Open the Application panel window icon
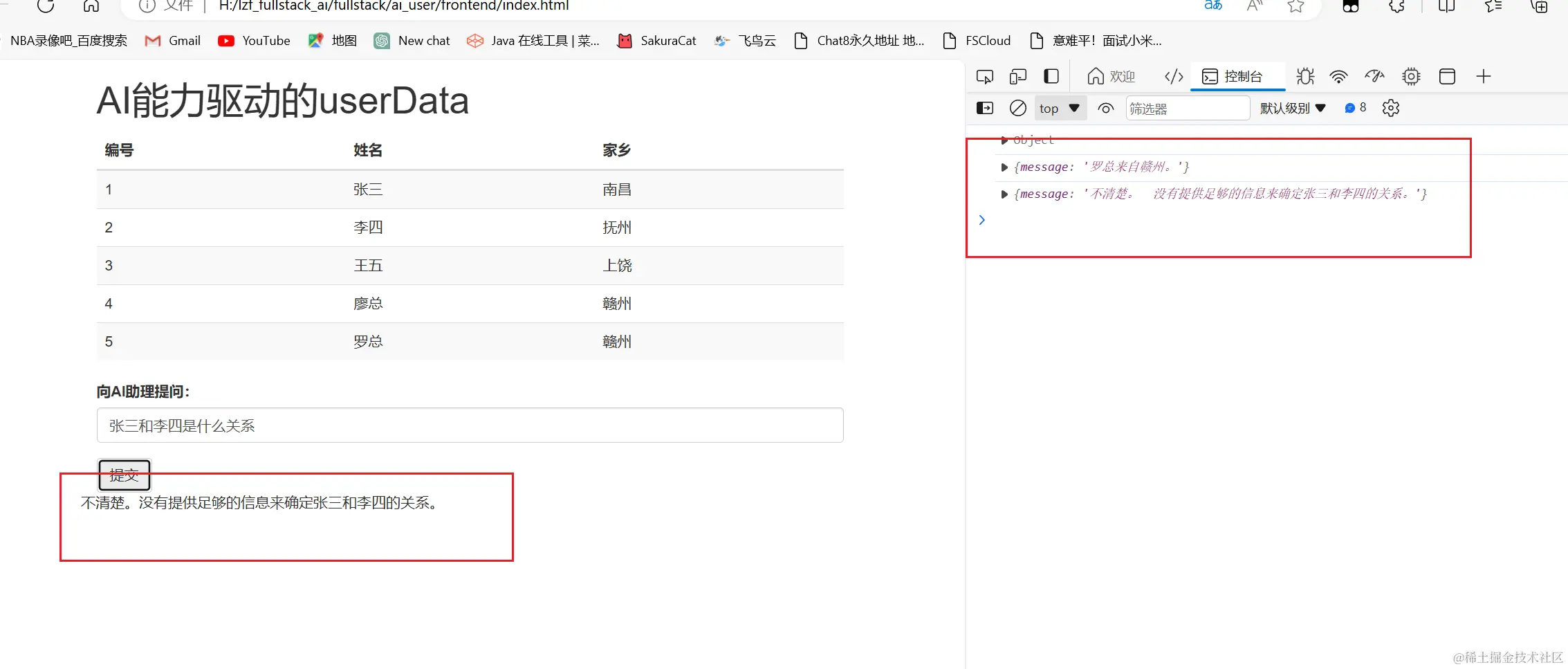Viewport: 1568px width, 669px height. point(1447,76)
